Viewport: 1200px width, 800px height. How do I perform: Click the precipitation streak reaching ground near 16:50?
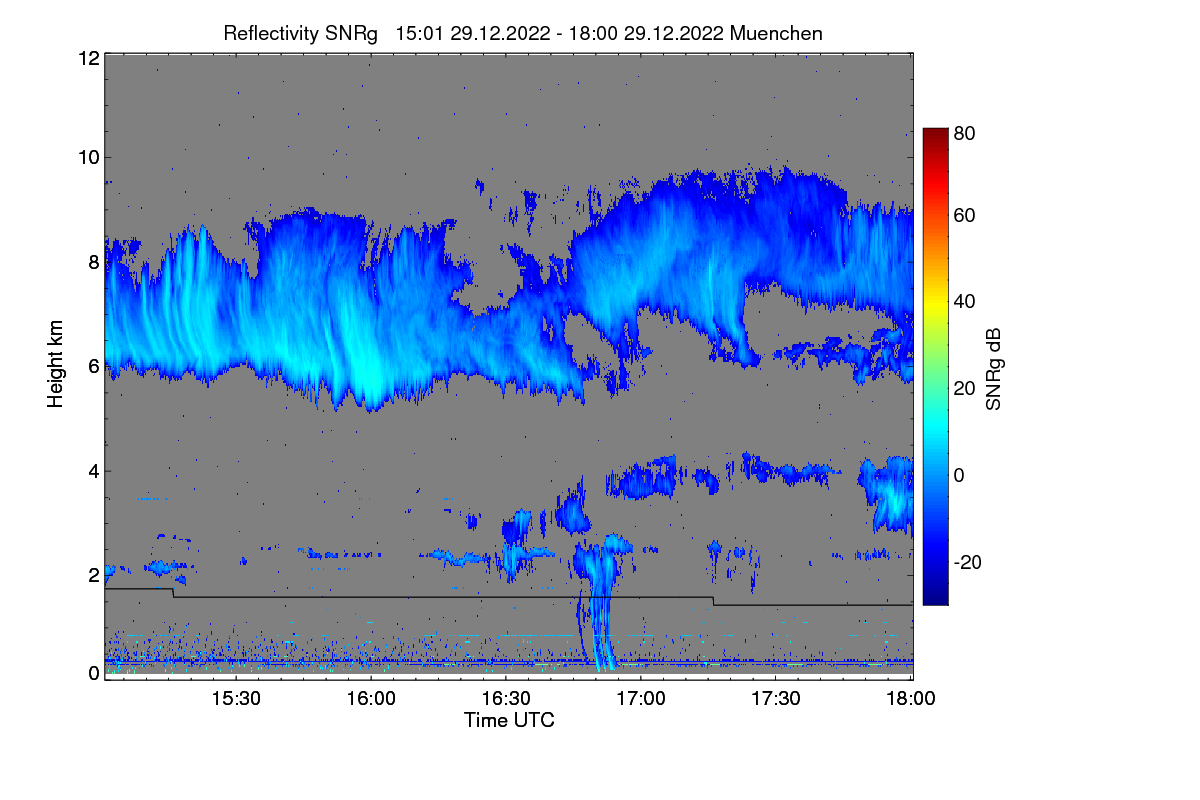[602, 610]
